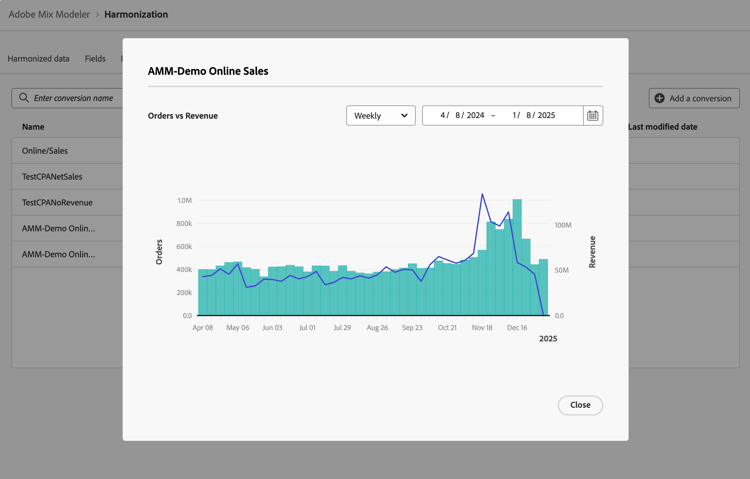This screenshot has width=750, height=479.
Task: Select the TestCPANetSales row
Action: point(67,177)
